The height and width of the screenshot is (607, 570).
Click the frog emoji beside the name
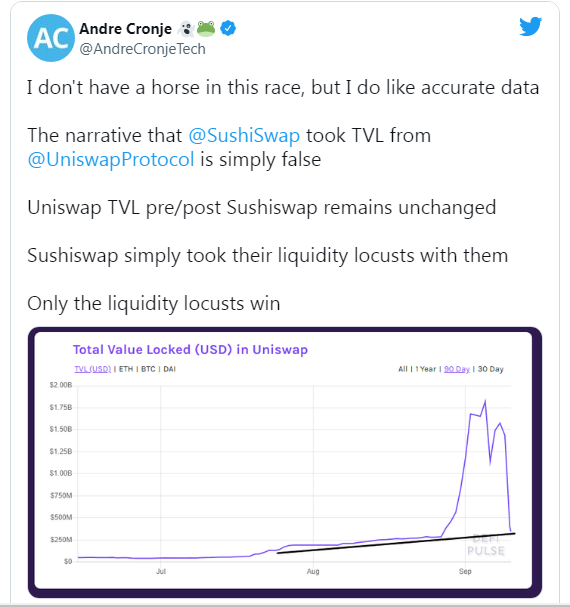[206, 29]
